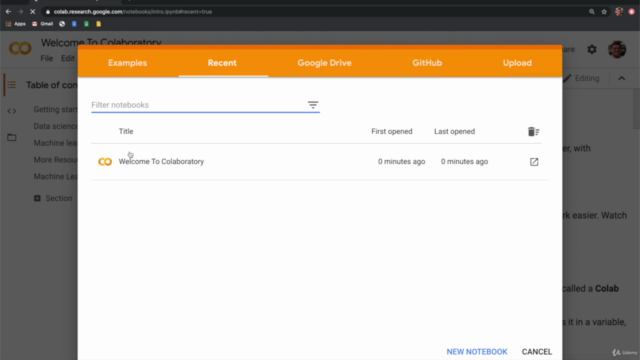Select the Recent tab
Screen dimensions: 640x360
(222, 63)
